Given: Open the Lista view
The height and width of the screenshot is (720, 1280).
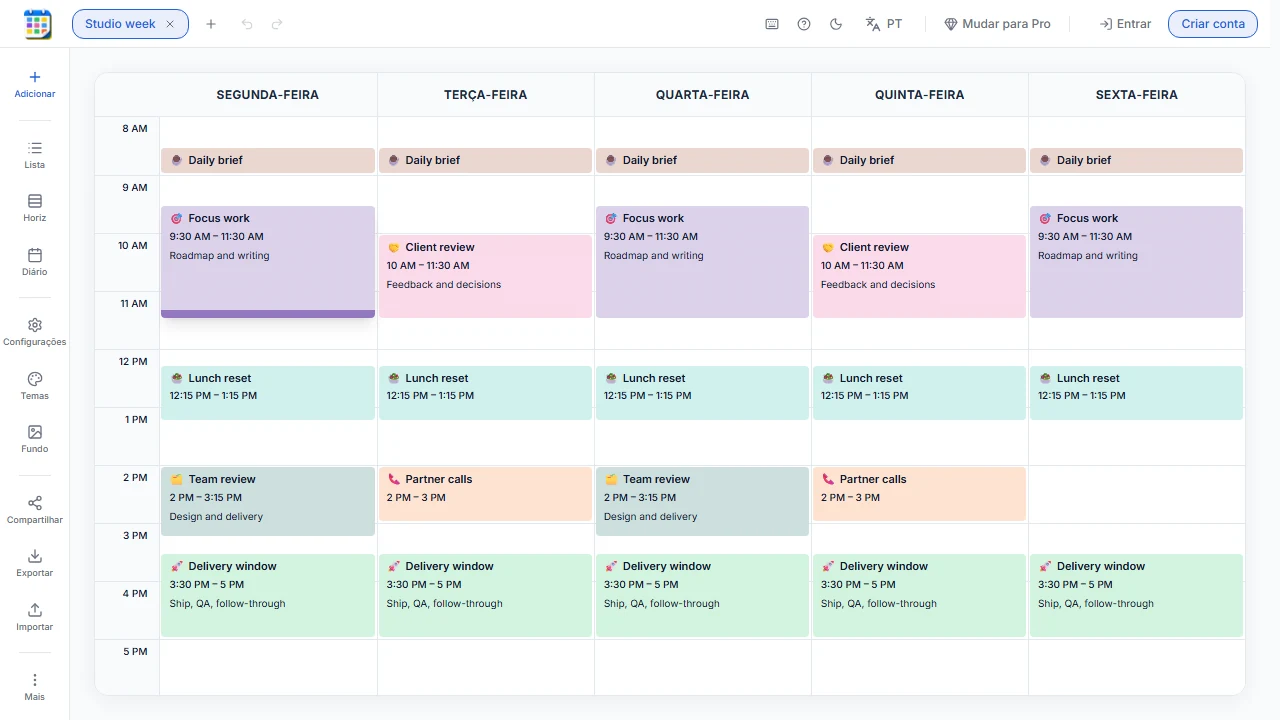Looking at the screenshot, I should [35, 155].
